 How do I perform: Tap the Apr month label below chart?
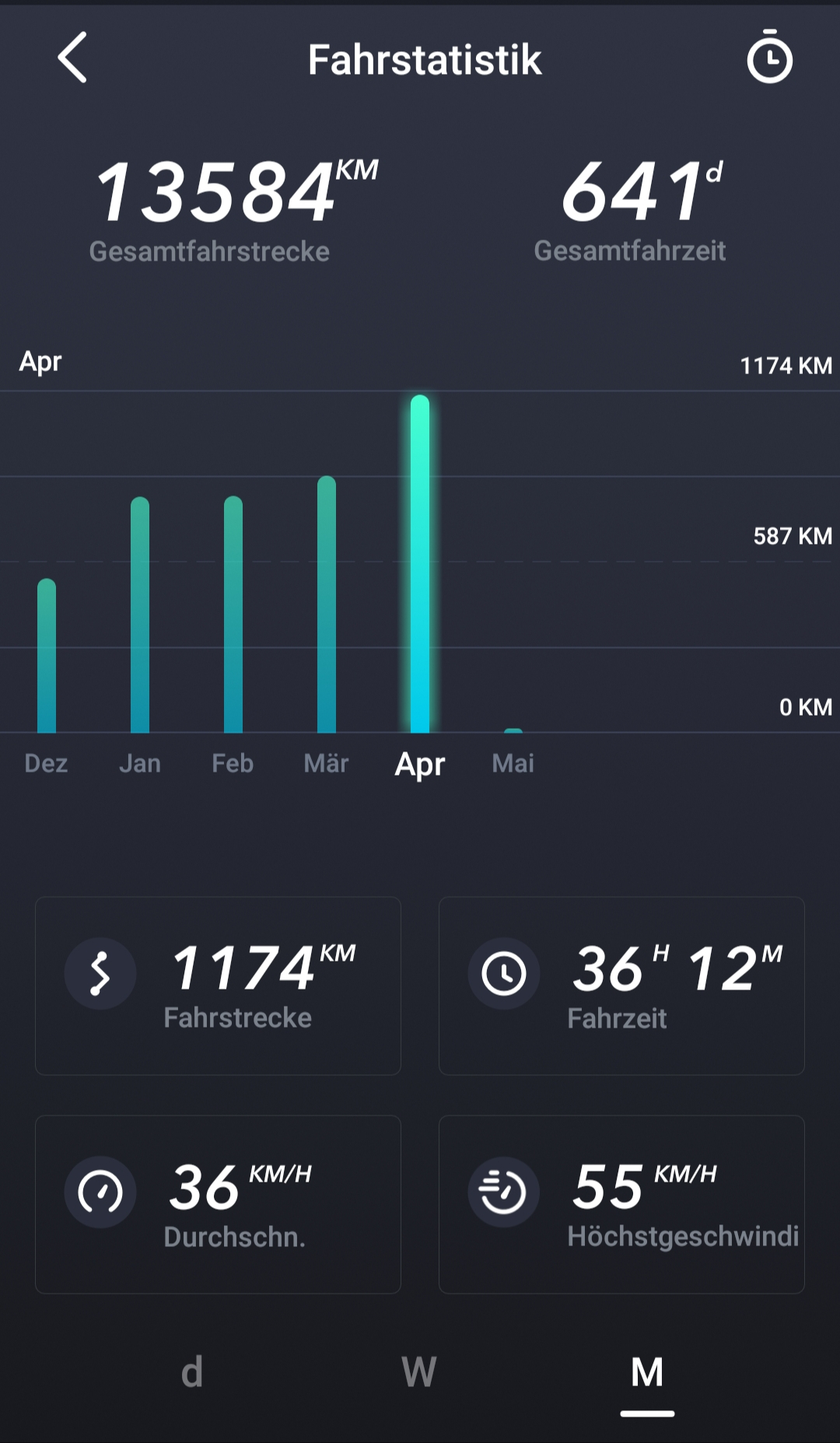click(420, 764)
